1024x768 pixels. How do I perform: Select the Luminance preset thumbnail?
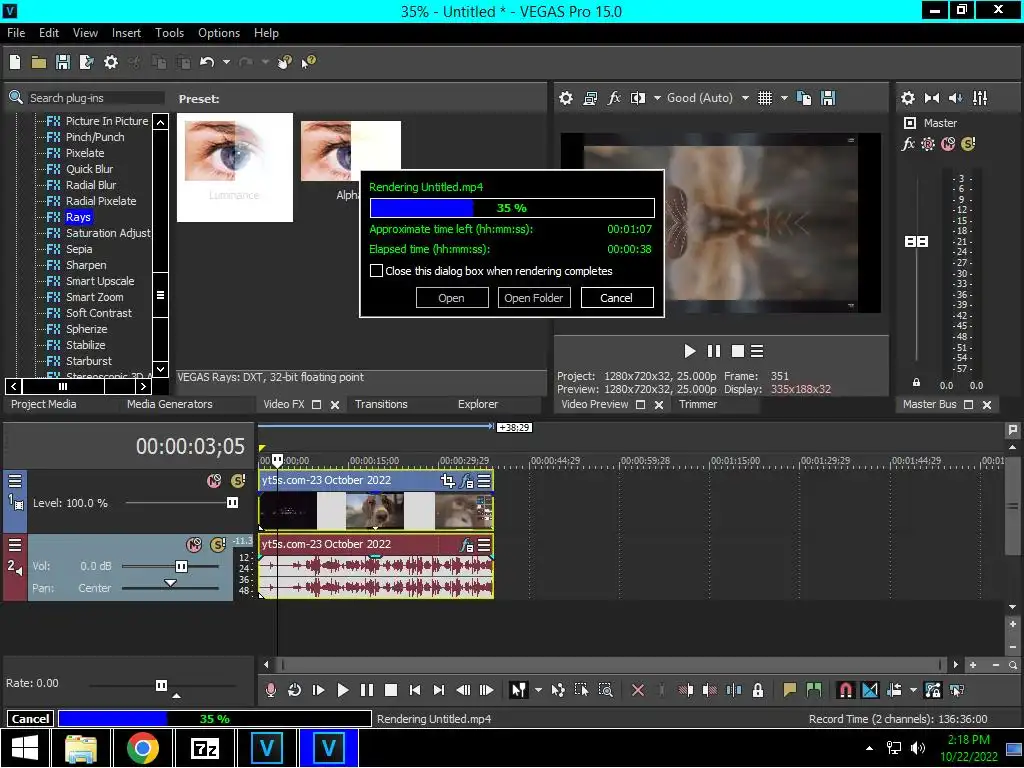pos(234,167)
